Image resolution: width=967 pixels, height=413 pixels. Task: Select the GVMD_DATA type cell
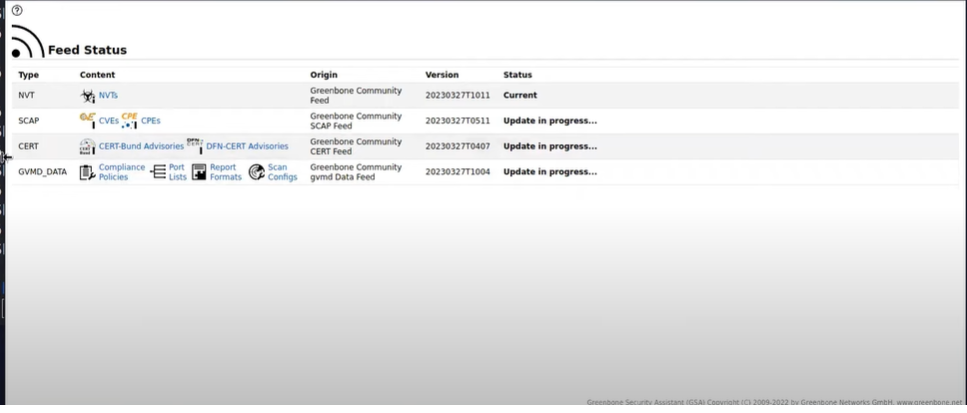point(43,172)
